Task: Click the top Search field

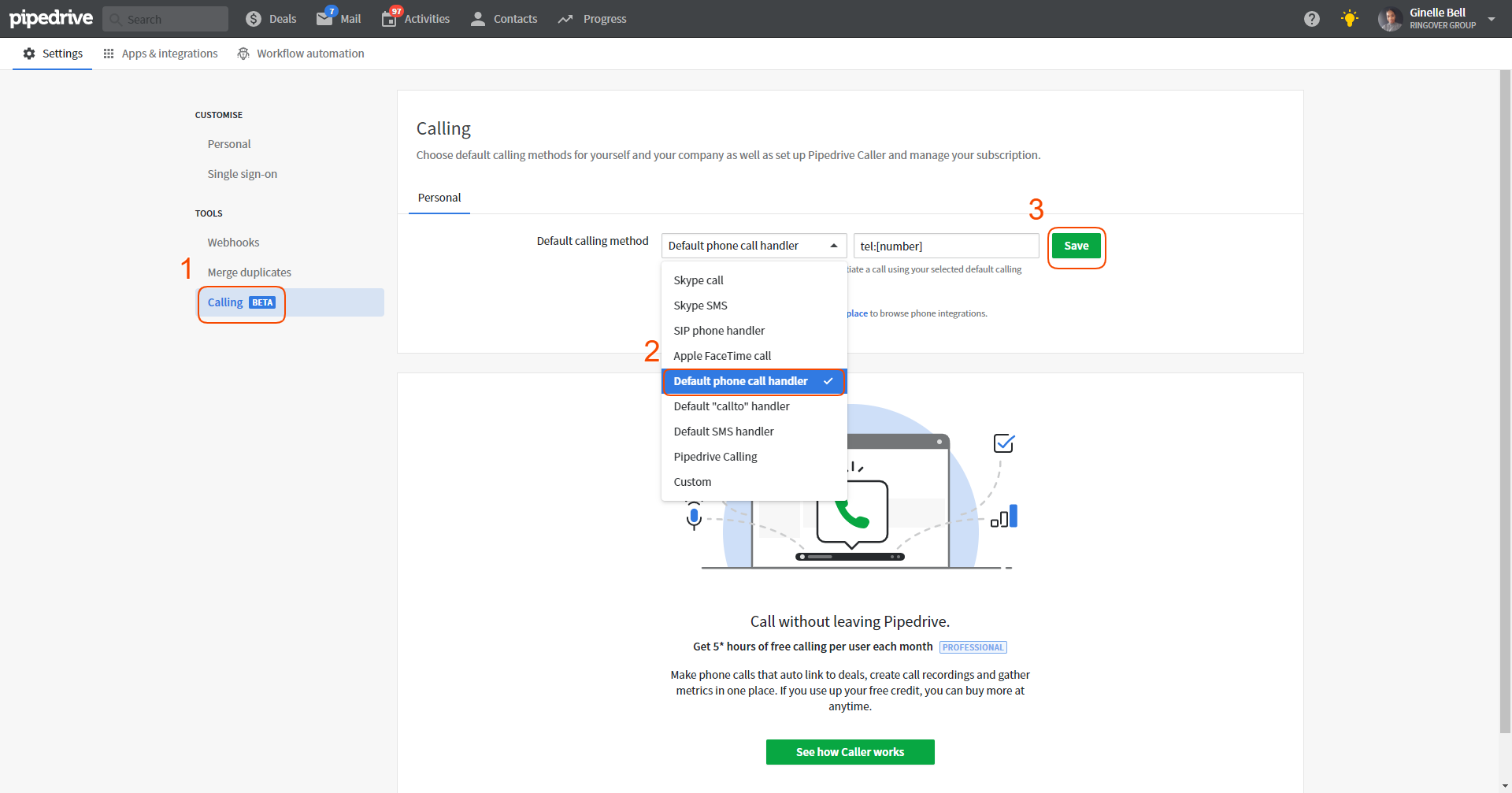Action: (165, 19)
